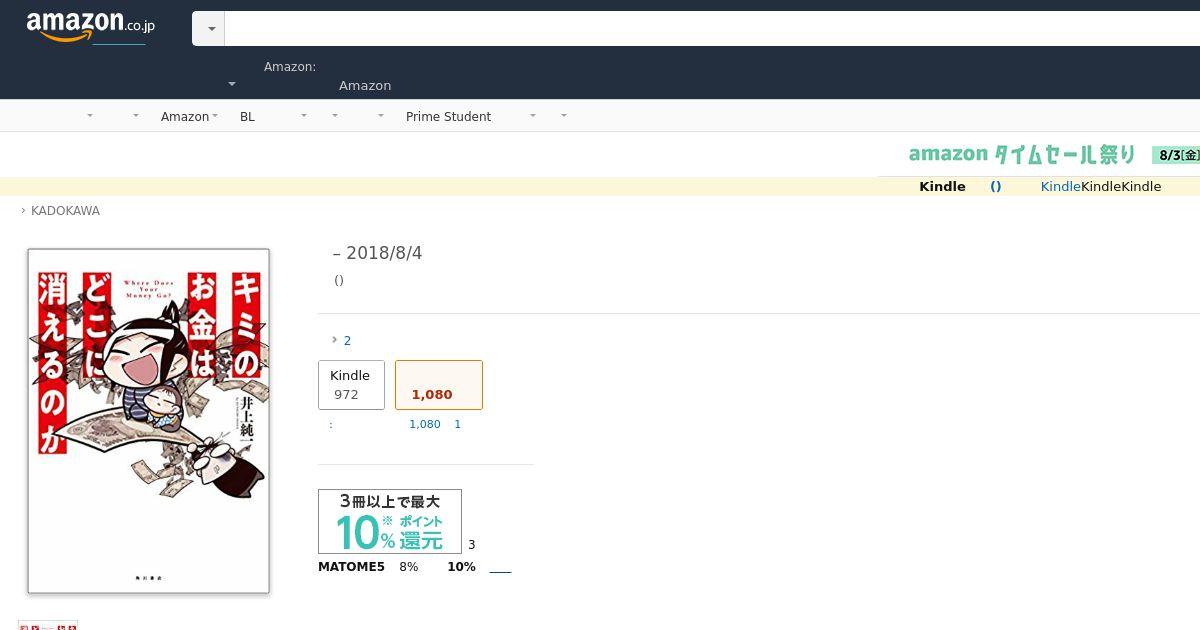The height and width of the screenshot is (630, 1200).
Task: Focus the main search input field
Action: (x=712, y=29)
